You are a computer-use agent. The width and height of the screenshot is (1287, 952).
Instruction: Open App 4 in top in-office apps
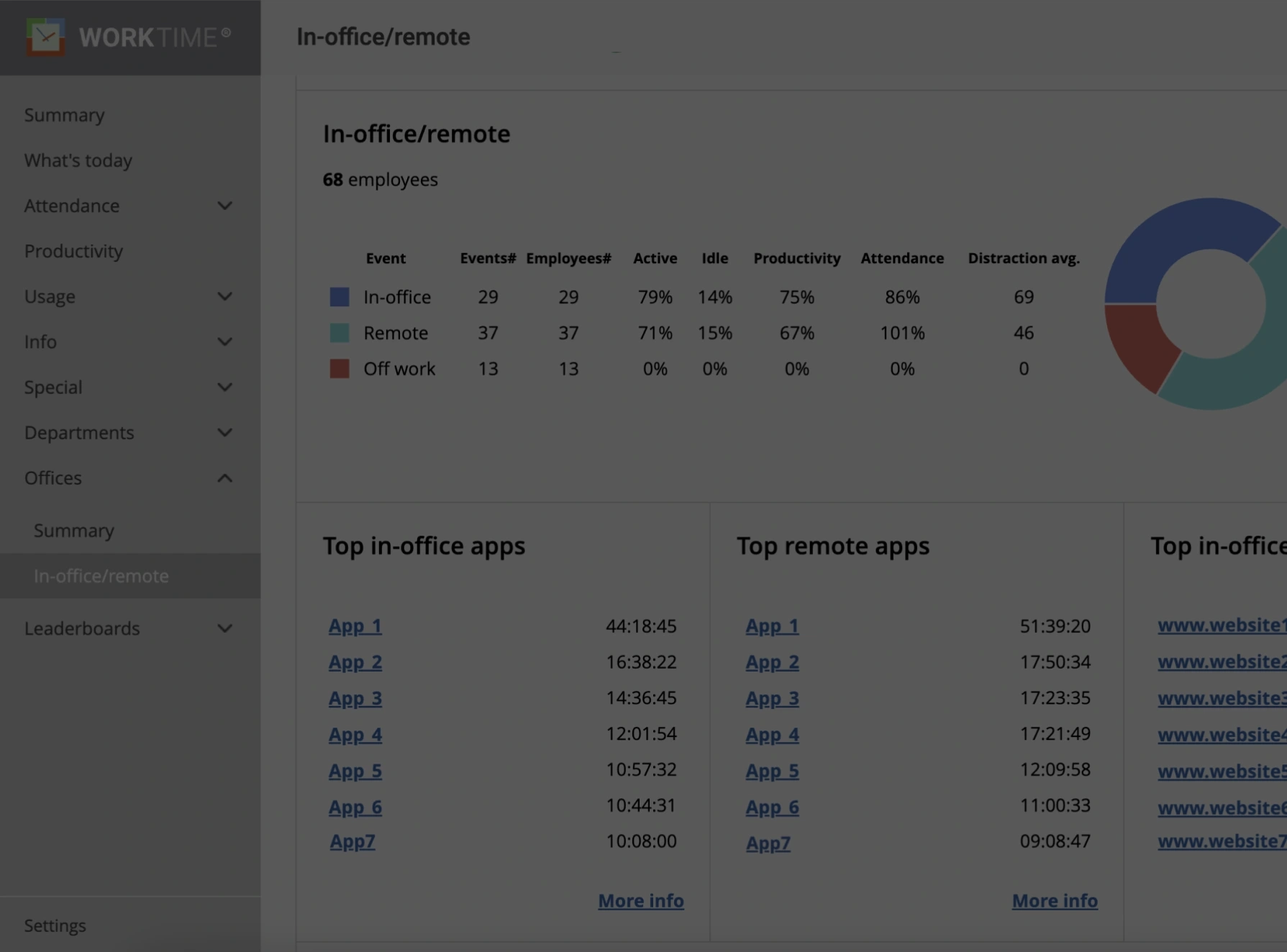[355, 735]
